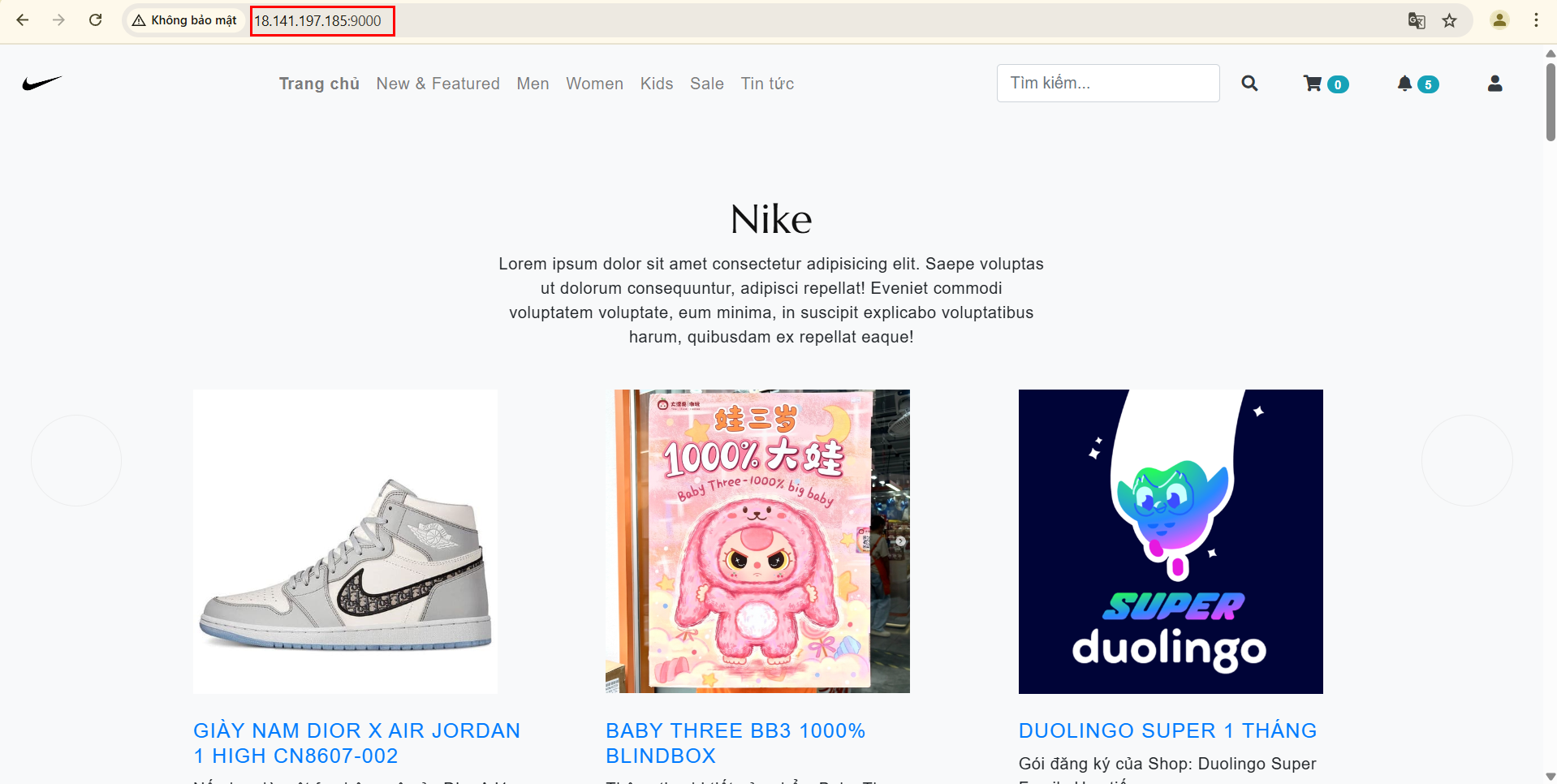Click the Tìm kiếm search input field
This screenshot has height=784, width=1557.
pyautogui.click(x=1108, y=83)
